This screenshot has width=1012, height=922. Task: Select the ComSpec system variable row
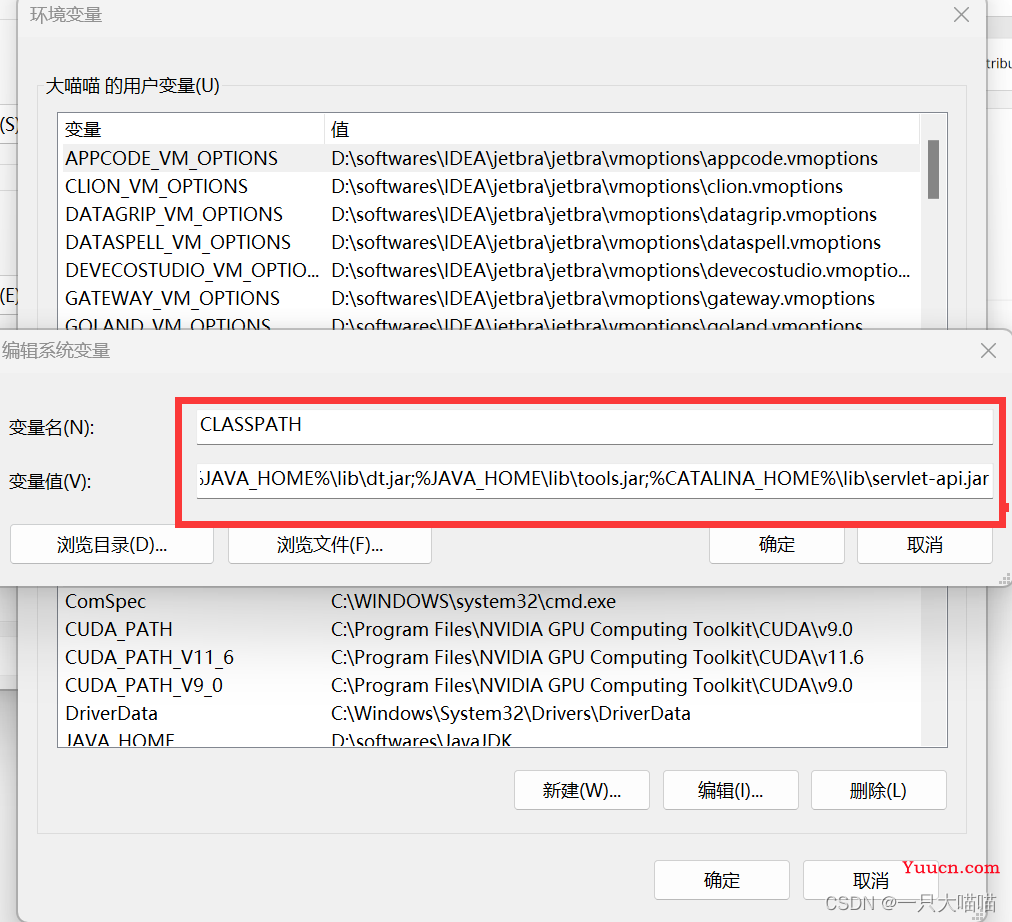[x=489, y=601]
